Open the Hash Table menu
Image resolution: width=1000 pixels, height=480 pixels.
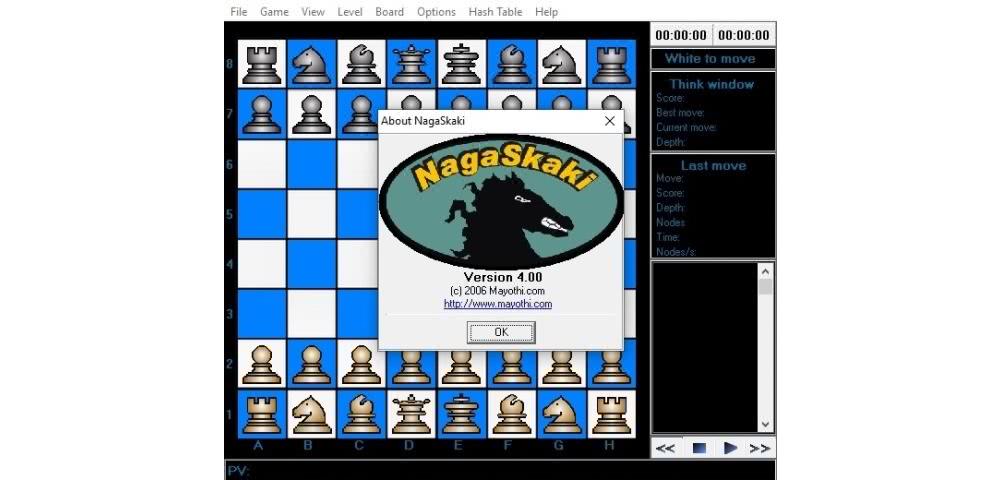pyautogui.click(x=496, y=12)
